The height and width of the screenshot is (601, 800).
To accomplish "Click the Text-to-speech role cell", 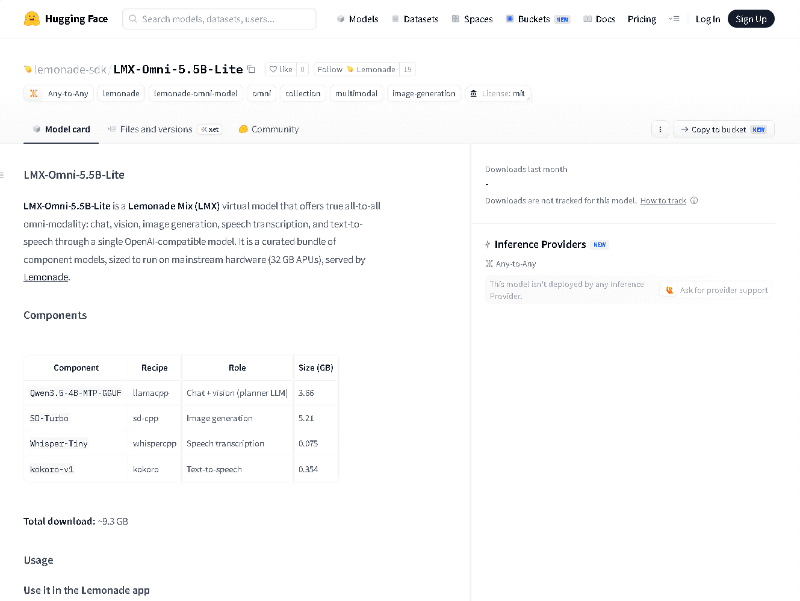I will point(237,469).
